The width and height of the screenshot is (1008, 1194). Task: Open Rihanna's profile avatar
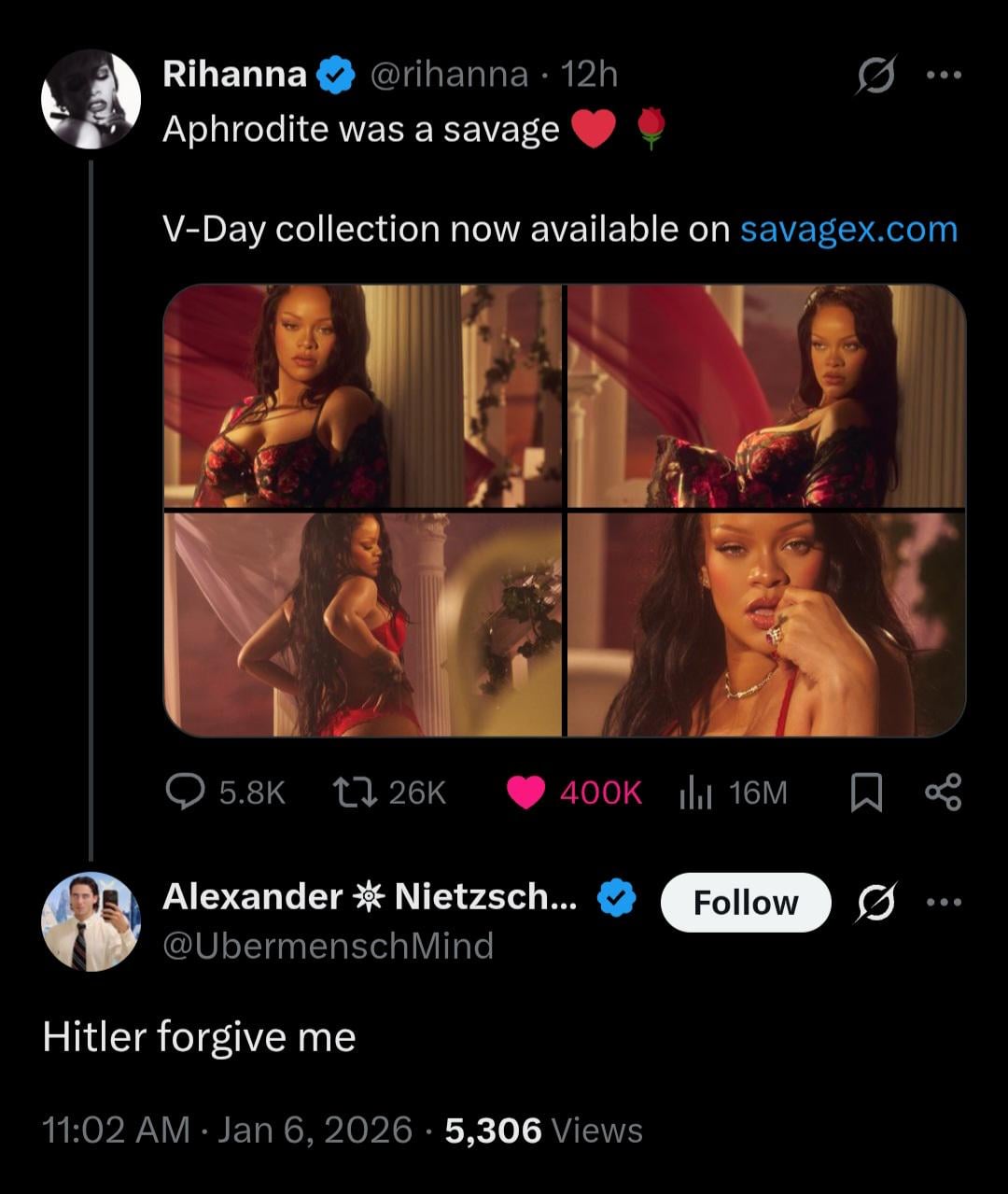(91, 99)
